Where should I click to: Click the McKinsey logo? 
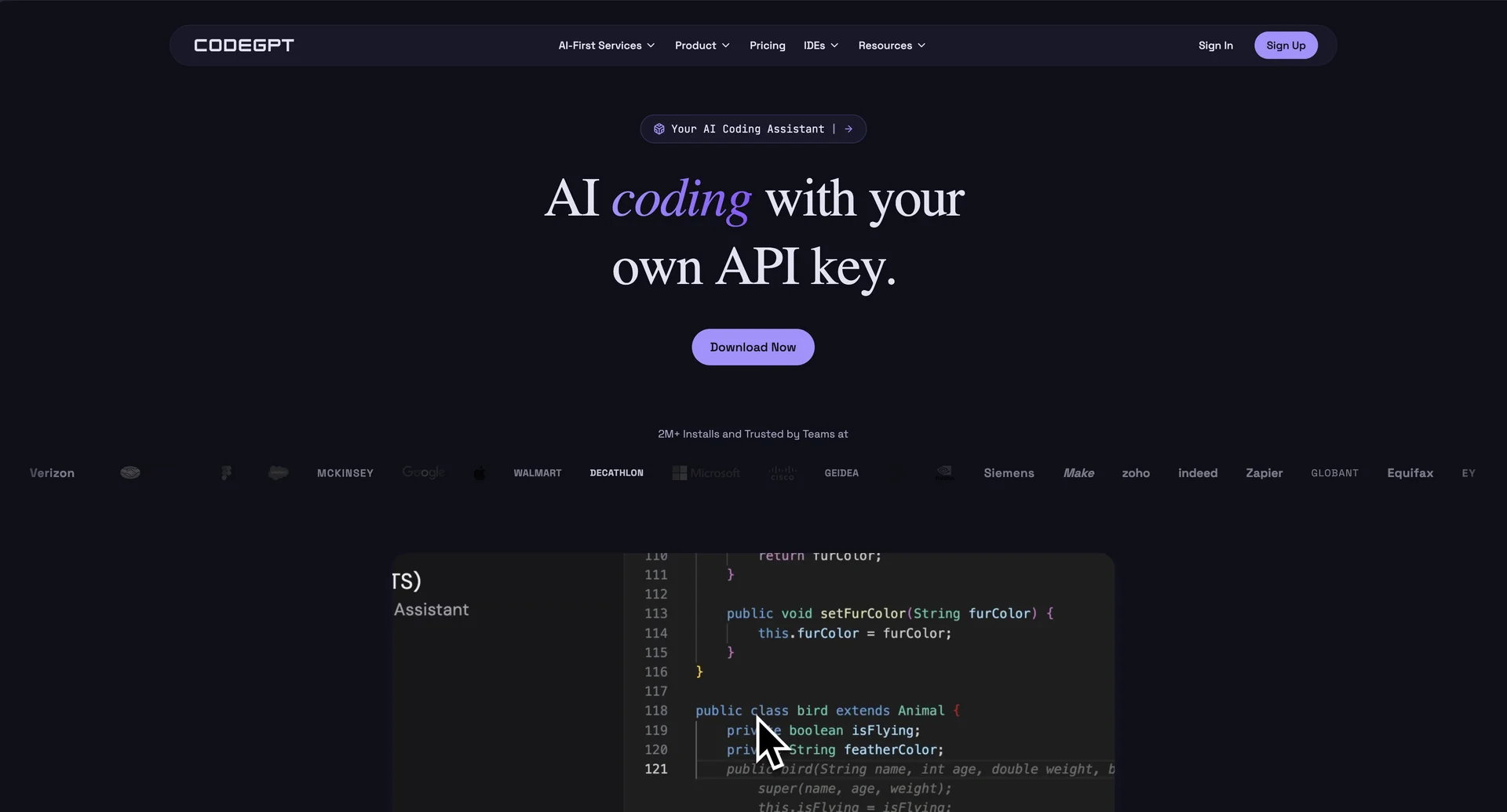(x=345, y=473)
